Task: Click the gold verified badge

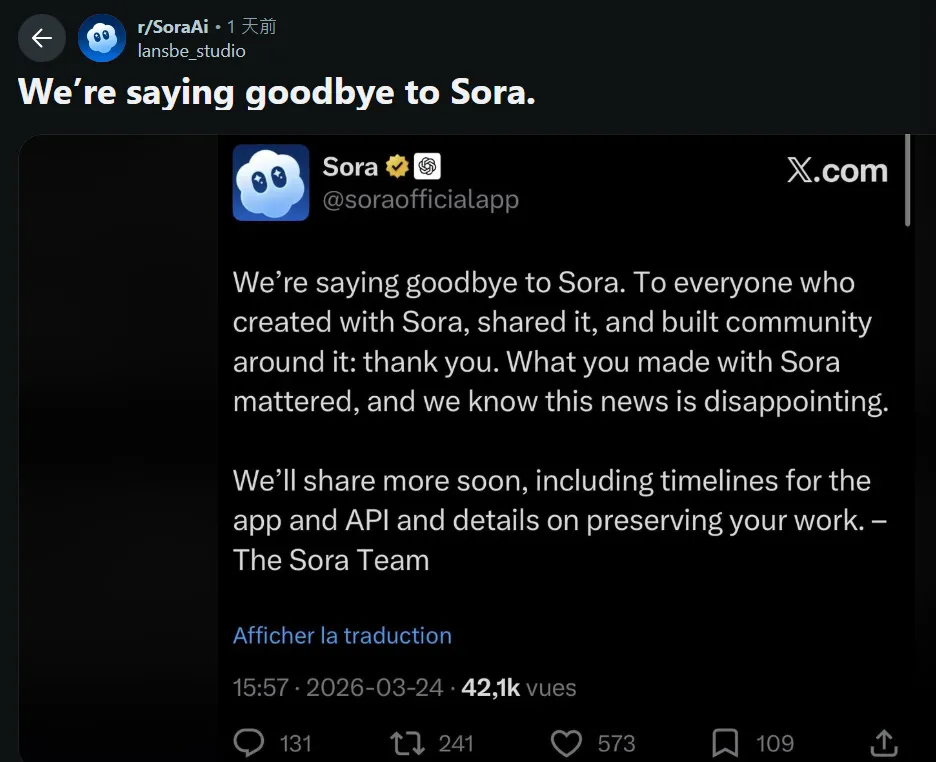Action: coord(397,167)
